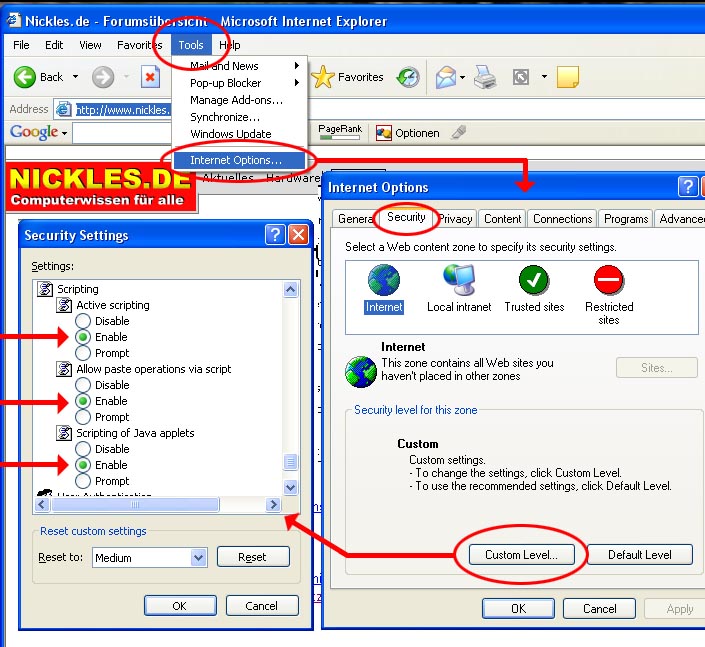Choose Internet Options in Tools menu
Screen dimensions: 705x647
point(239,160)
